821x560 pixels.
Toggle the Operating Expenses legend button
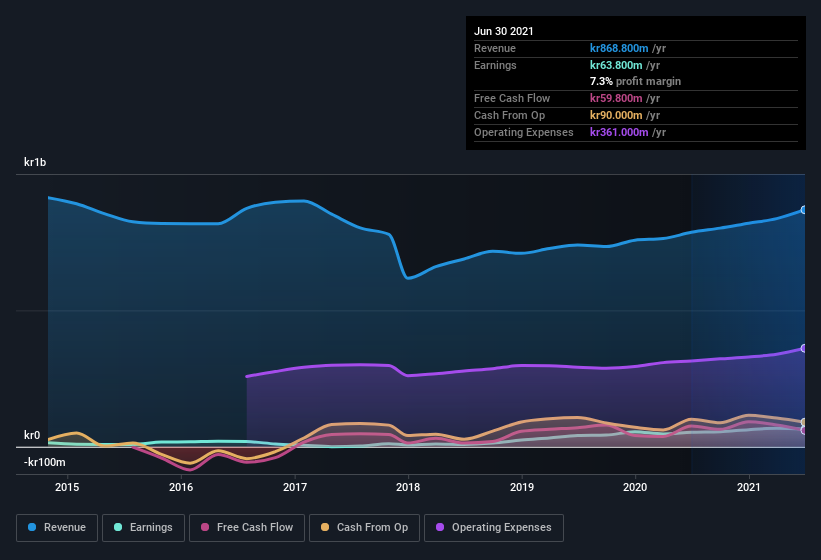tap(494, 528)
